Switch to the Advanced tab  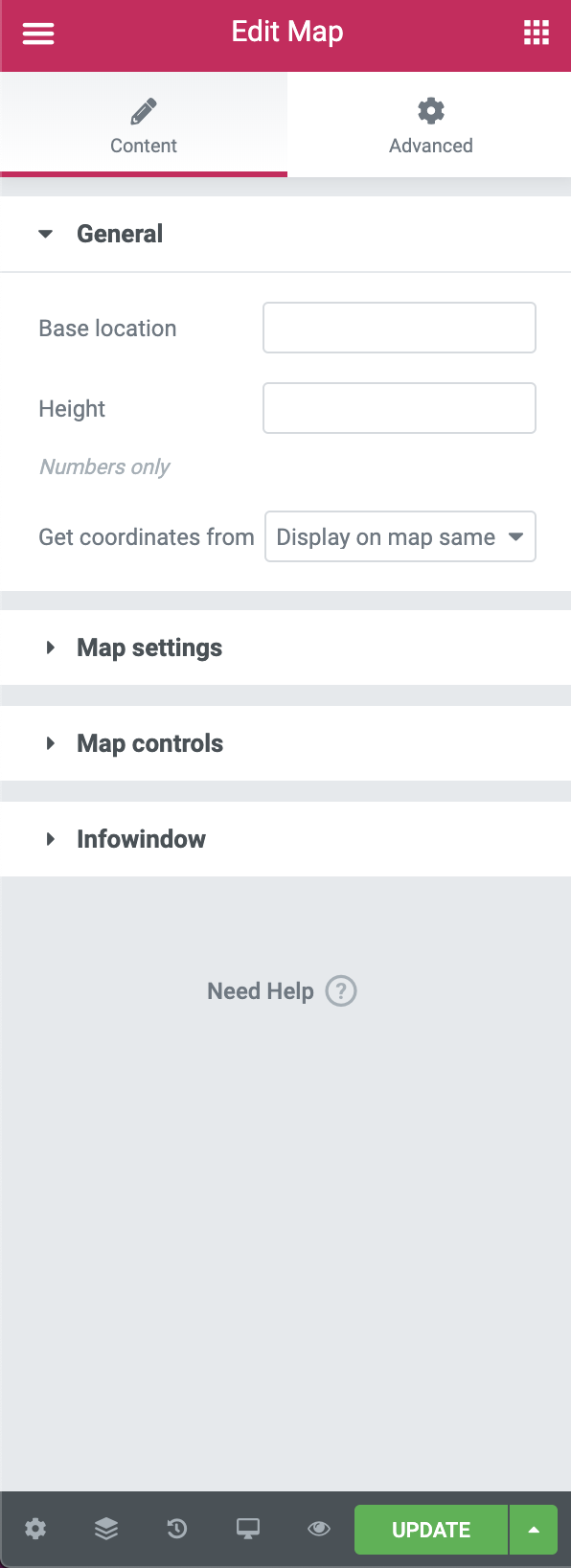(x=430, y=125)
